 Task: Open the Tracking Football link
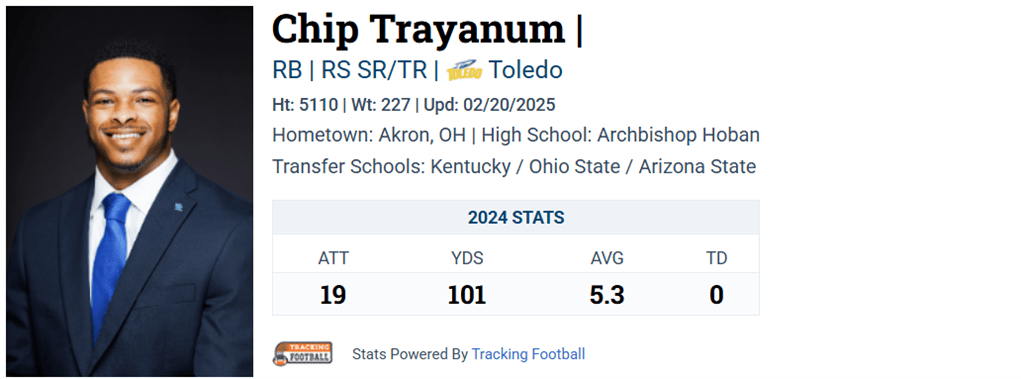click(528, 354)
